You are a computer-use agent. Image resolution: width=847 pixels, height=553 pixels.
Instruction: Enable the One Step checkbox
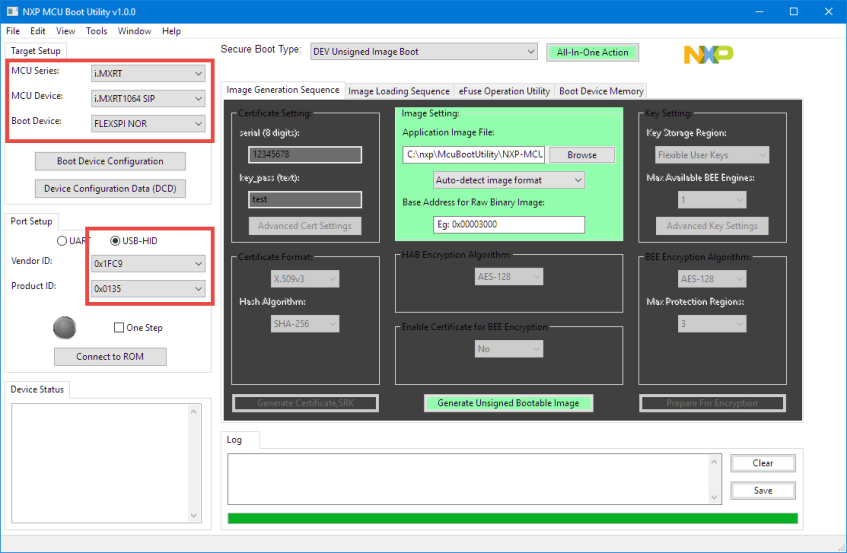pyautogui.click(x=119, y=327)
